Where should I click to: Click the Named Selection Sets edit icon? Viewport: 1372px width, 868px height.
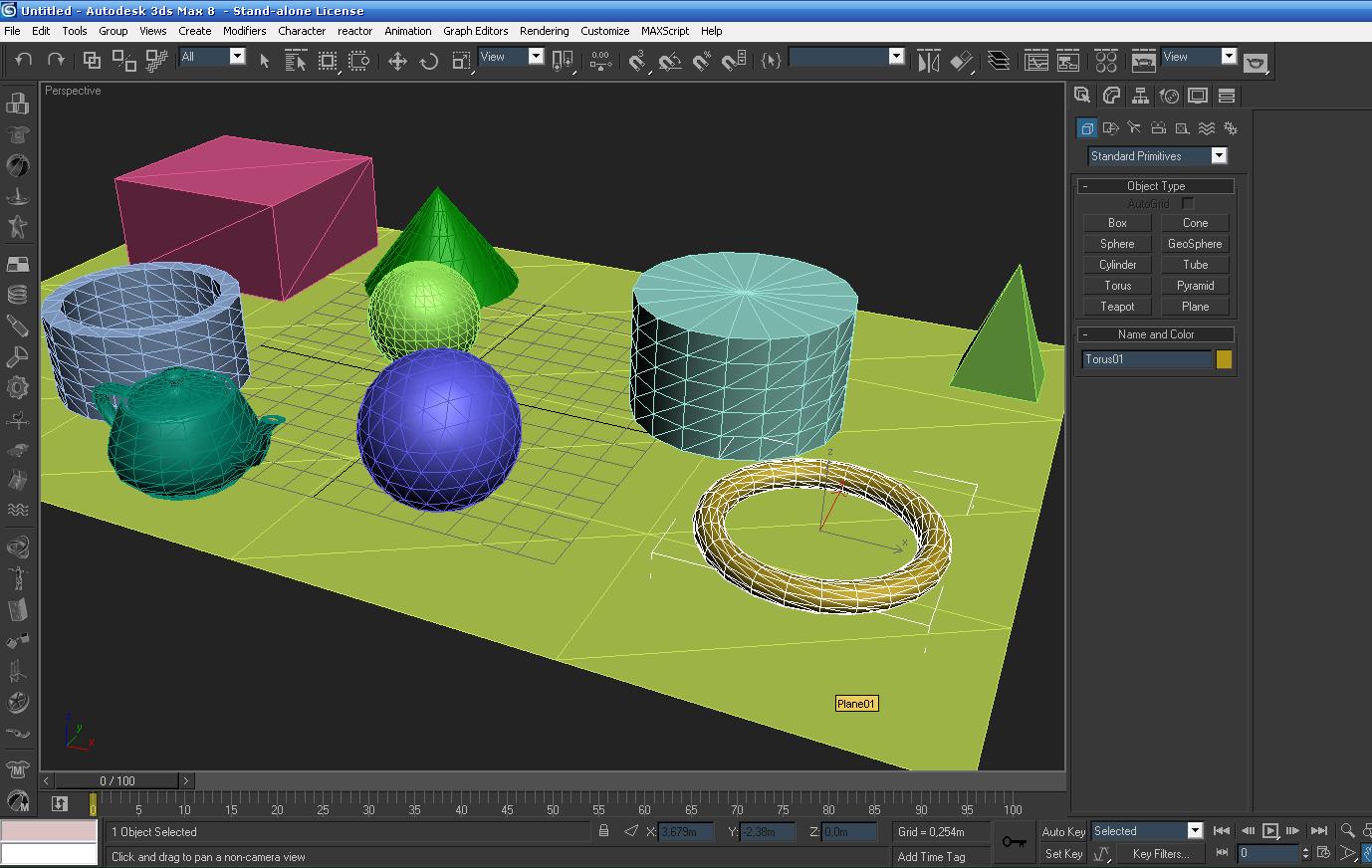click(x=770, y=61)
